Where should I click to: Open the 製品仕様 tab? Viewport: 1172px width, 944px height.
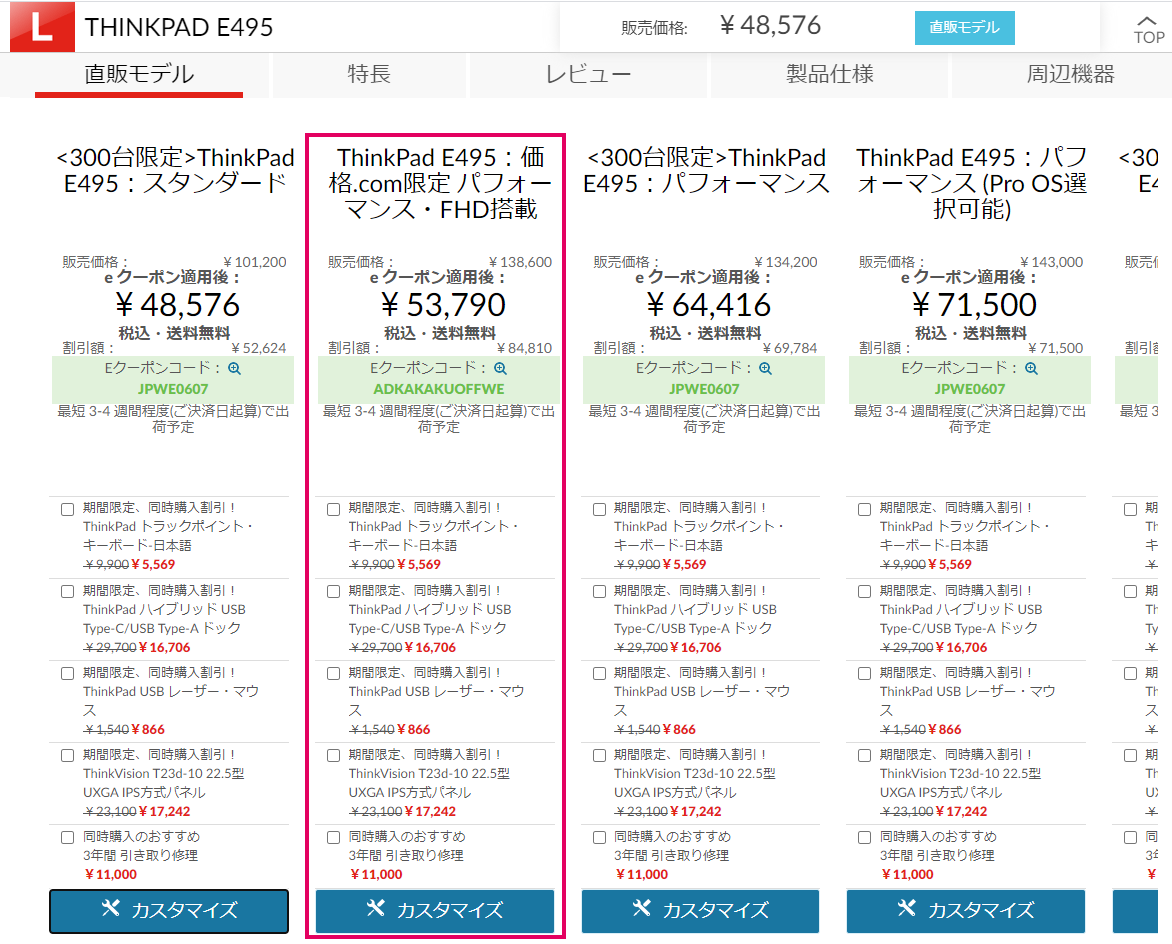click(830, 75)
